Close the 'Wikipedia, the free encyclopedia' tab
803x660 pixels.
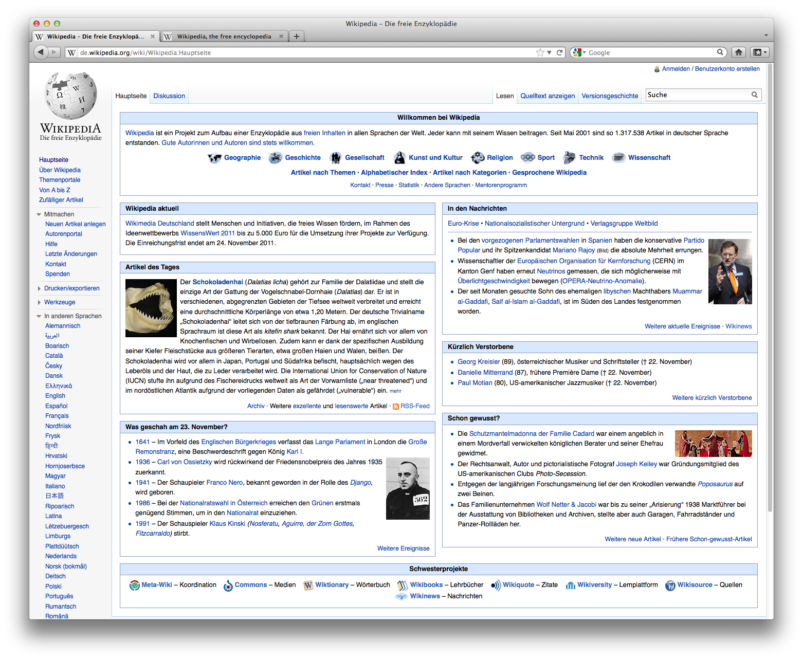click(x=281, y=36)
